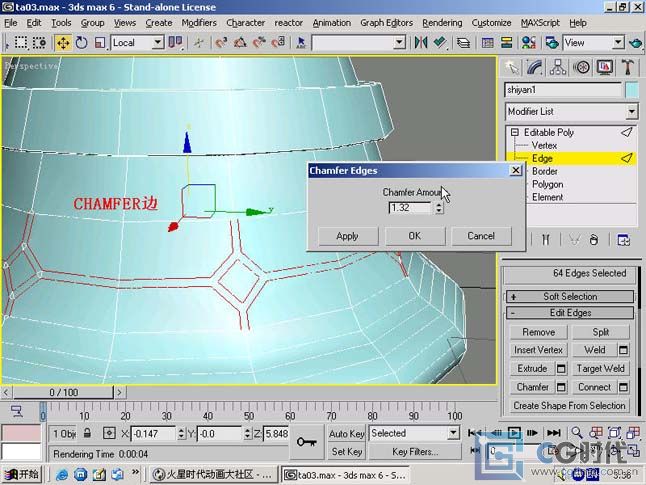Open the Named Selection Sets icon
646x485 pixels.
(301, 42)
